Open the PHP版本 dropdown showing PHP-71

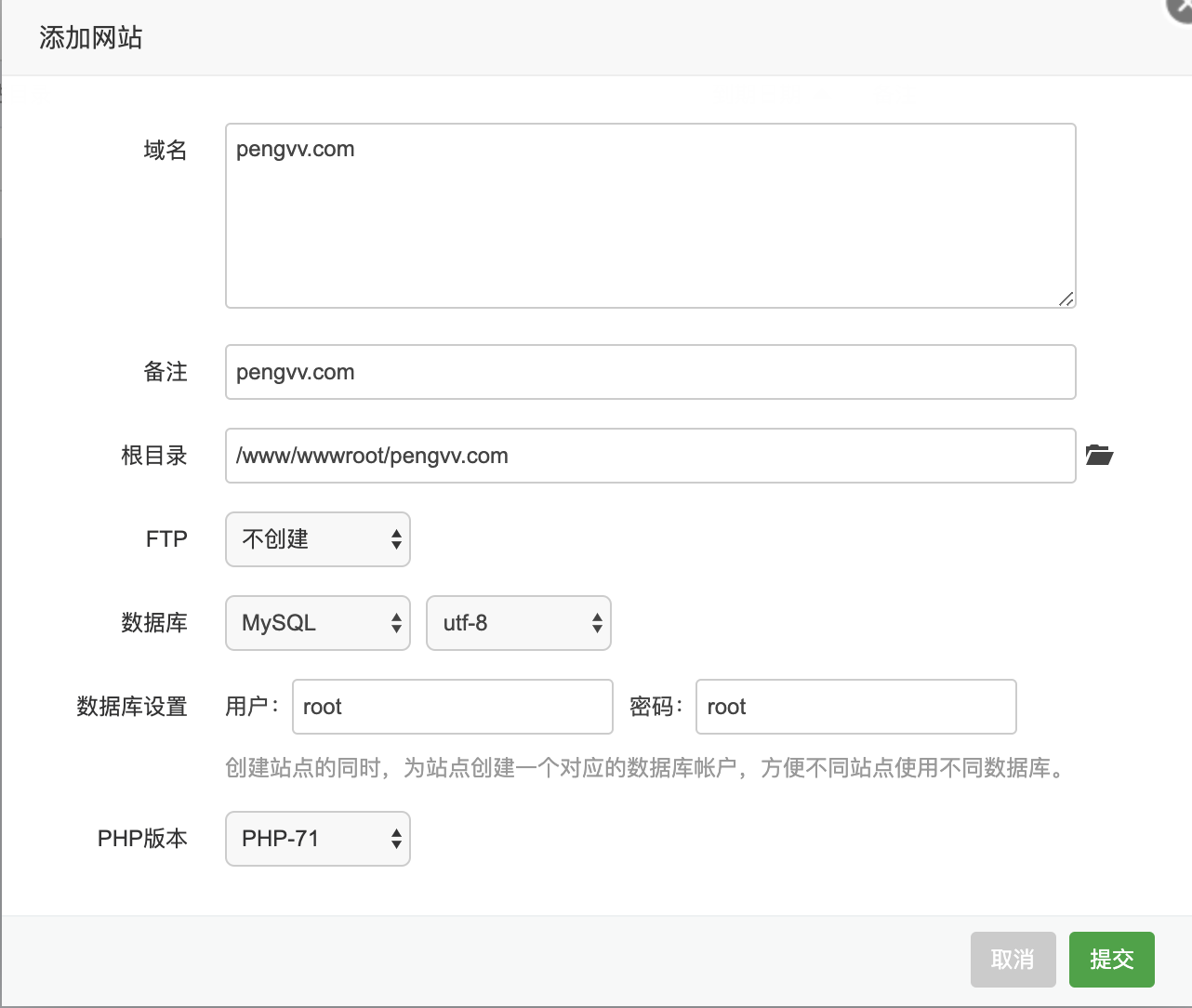tap(307, 838)
